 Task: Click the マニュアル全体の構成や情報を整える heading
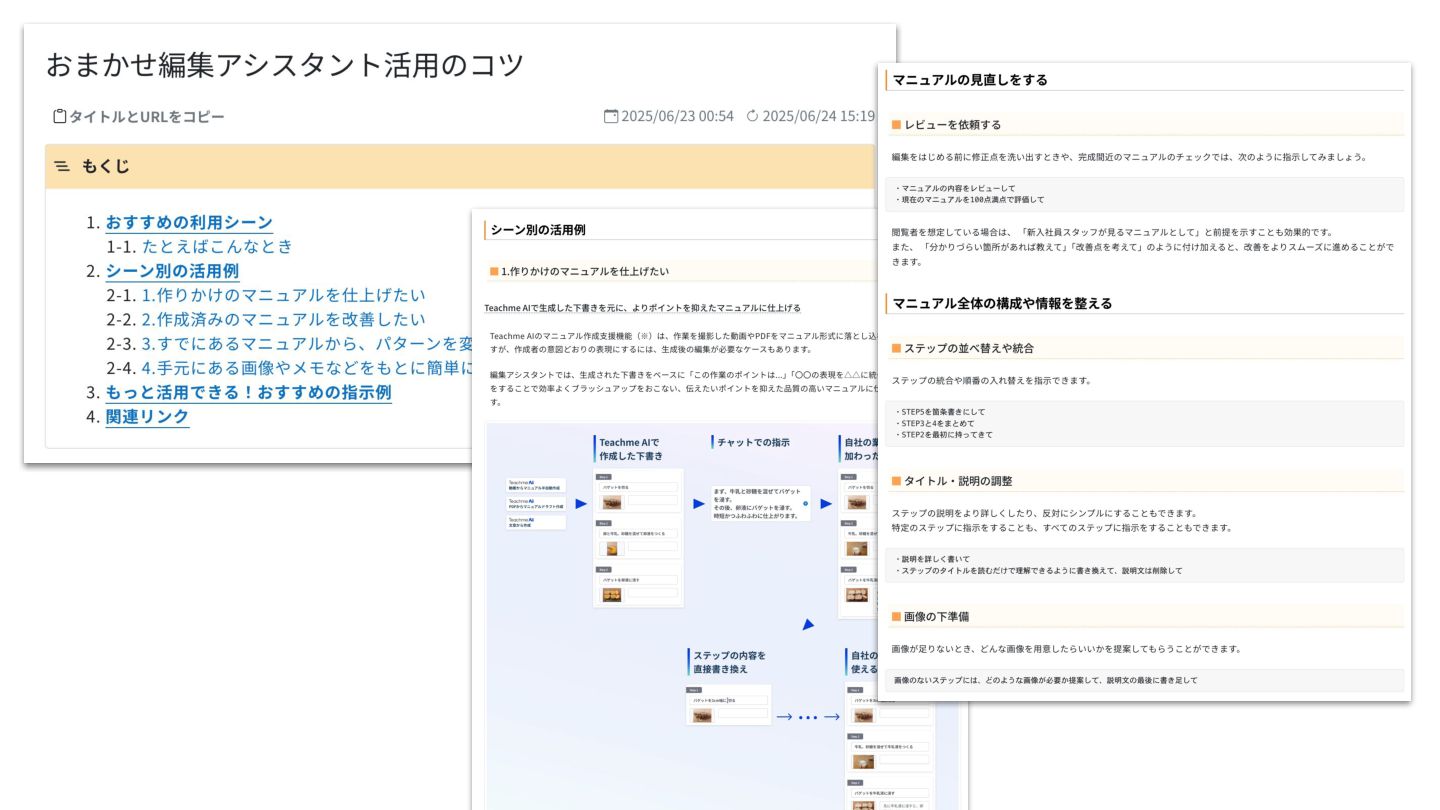[1002, 303]
